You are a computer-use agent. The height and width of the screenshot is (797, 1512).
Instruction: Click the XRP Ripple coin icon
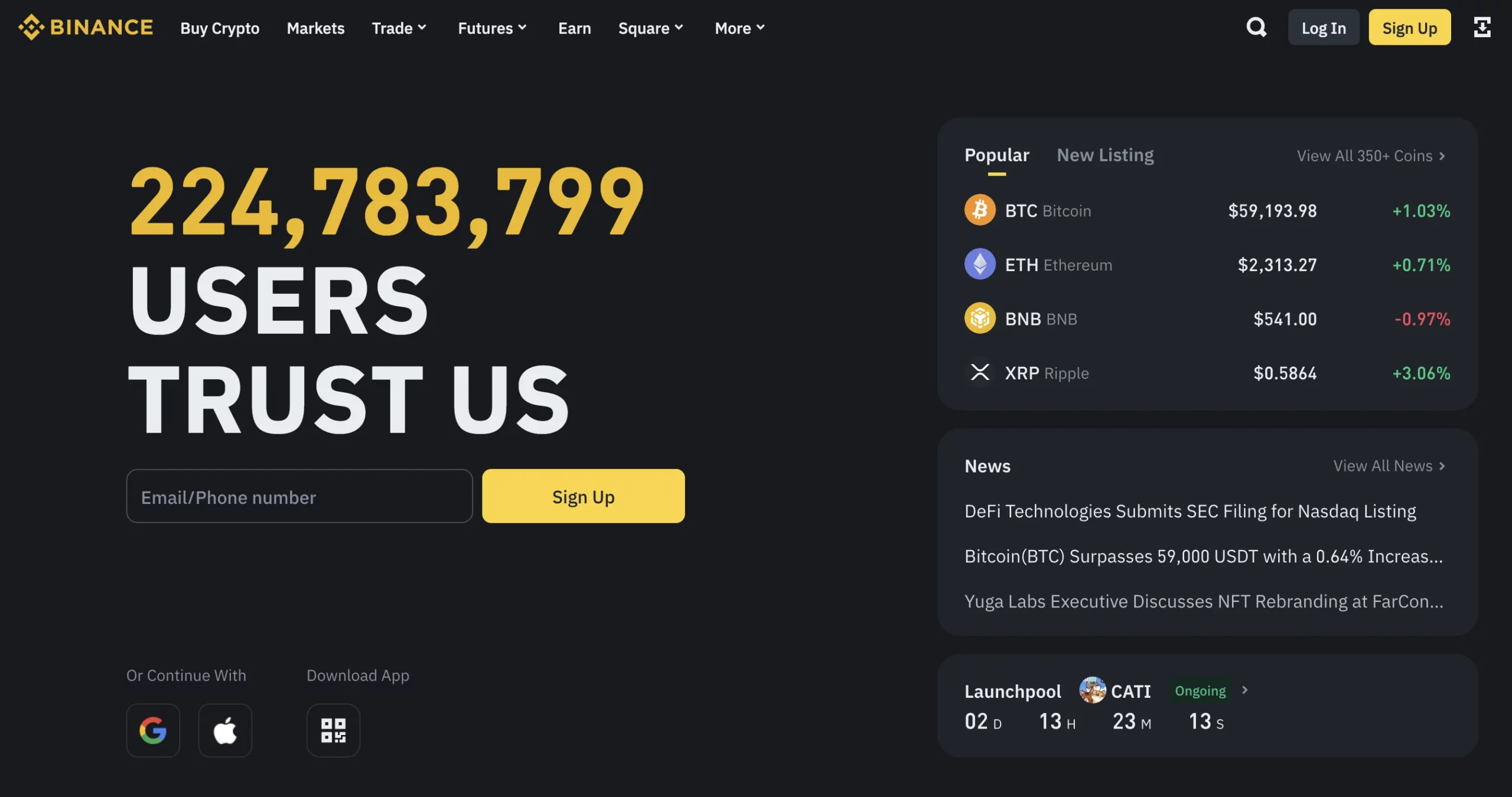click(981, 372)
